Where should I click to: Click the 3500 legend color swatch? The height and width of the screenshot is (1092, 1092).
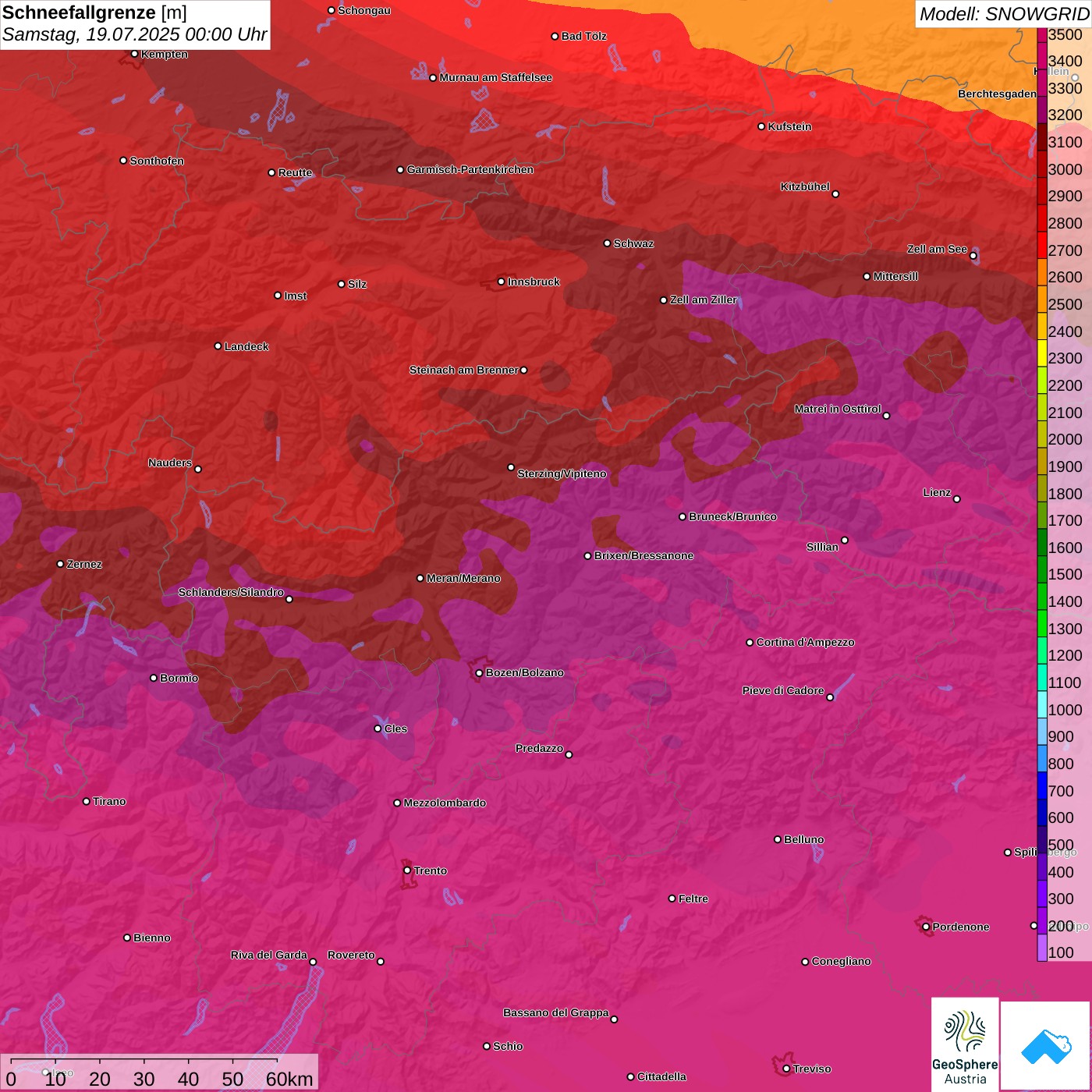[1041, 35]
